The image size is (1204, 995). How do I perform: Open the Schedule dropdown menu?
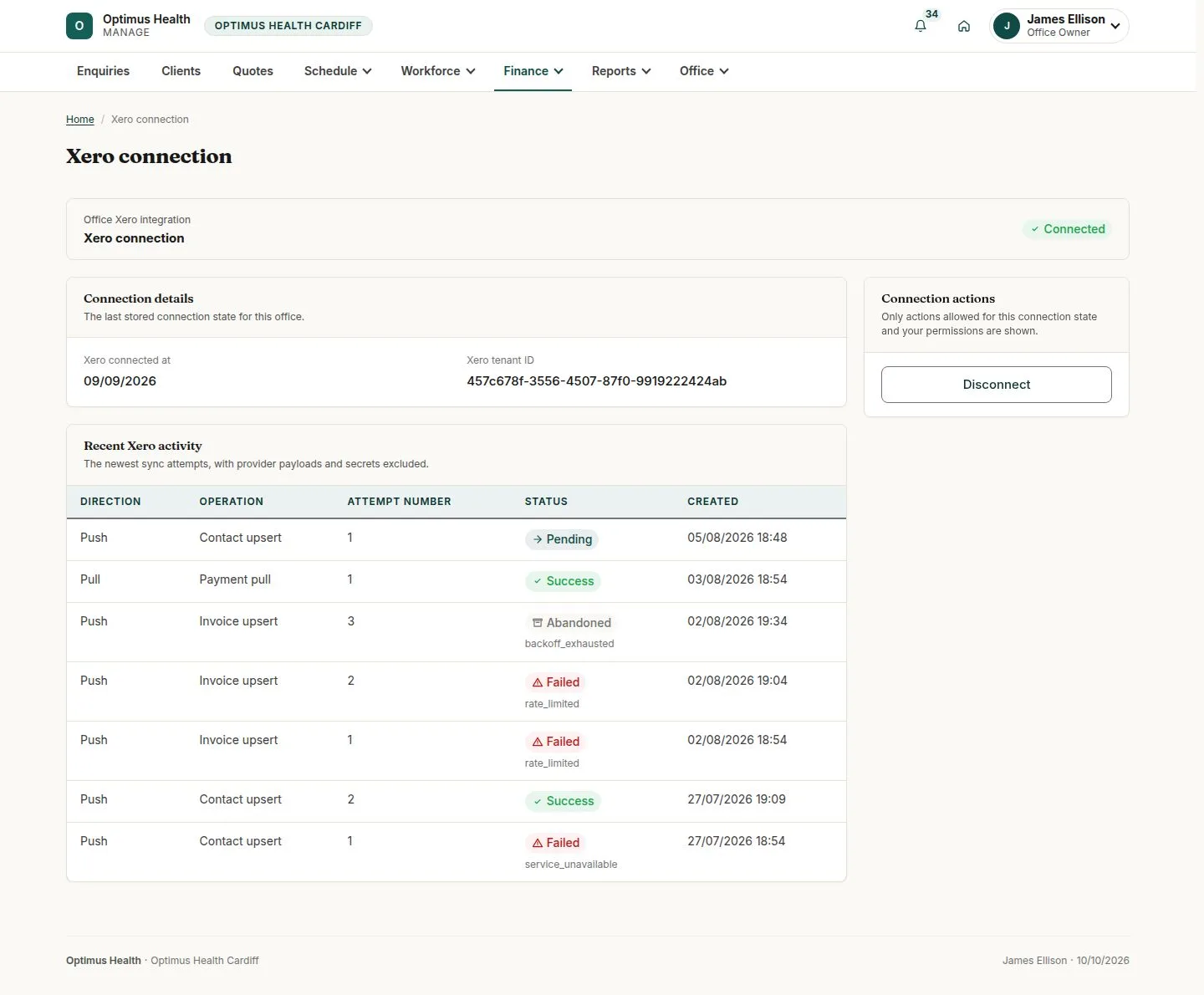(338, 71)
